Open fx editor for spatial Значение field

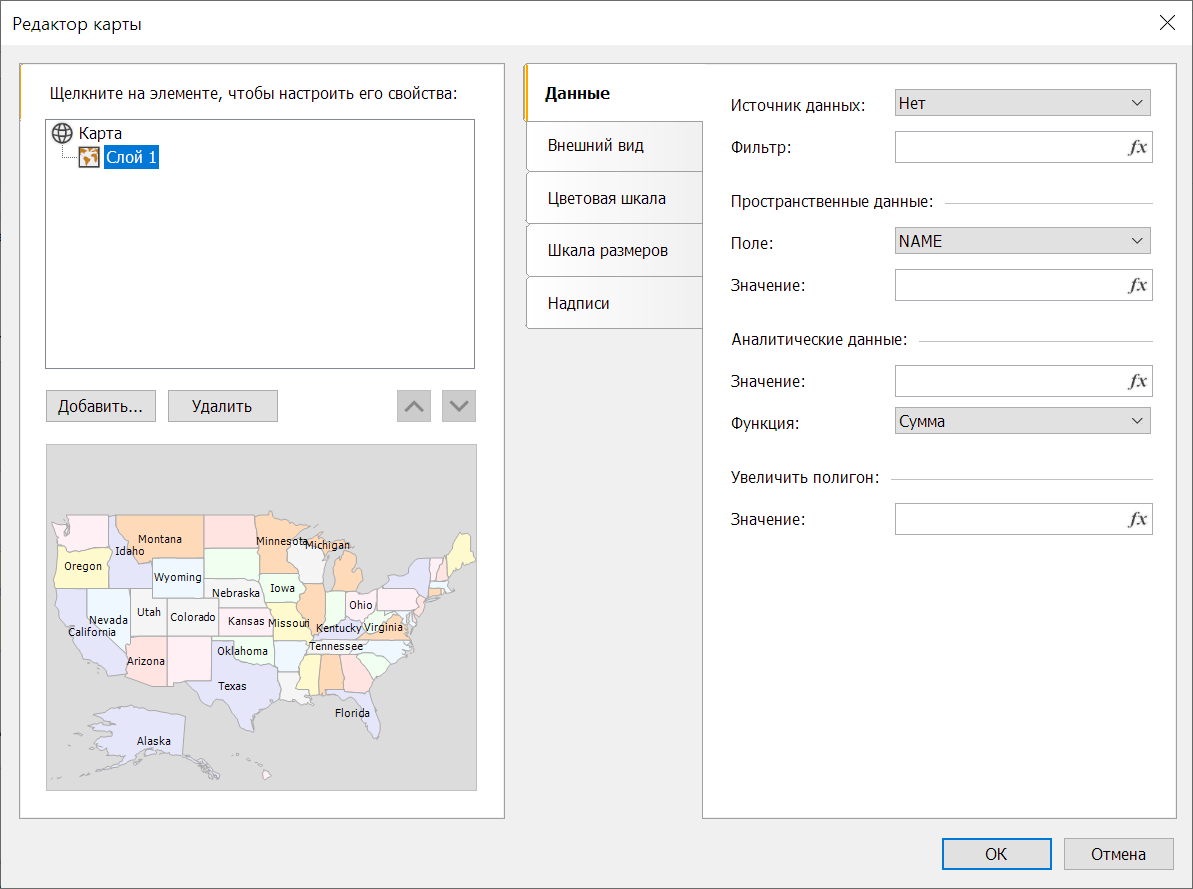coord(1137,286)
